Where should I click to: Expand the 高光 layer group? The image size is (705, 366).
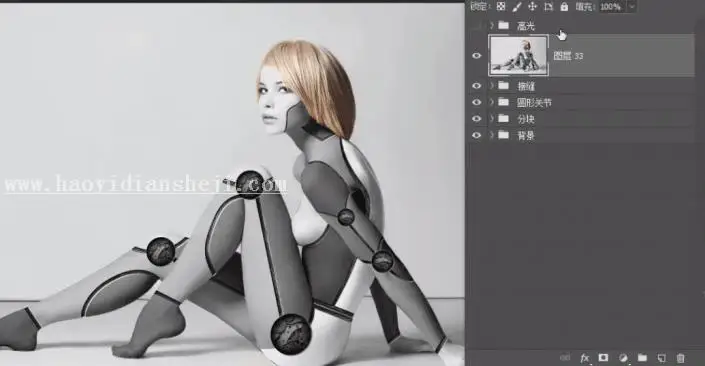click(x=492, y=26)
